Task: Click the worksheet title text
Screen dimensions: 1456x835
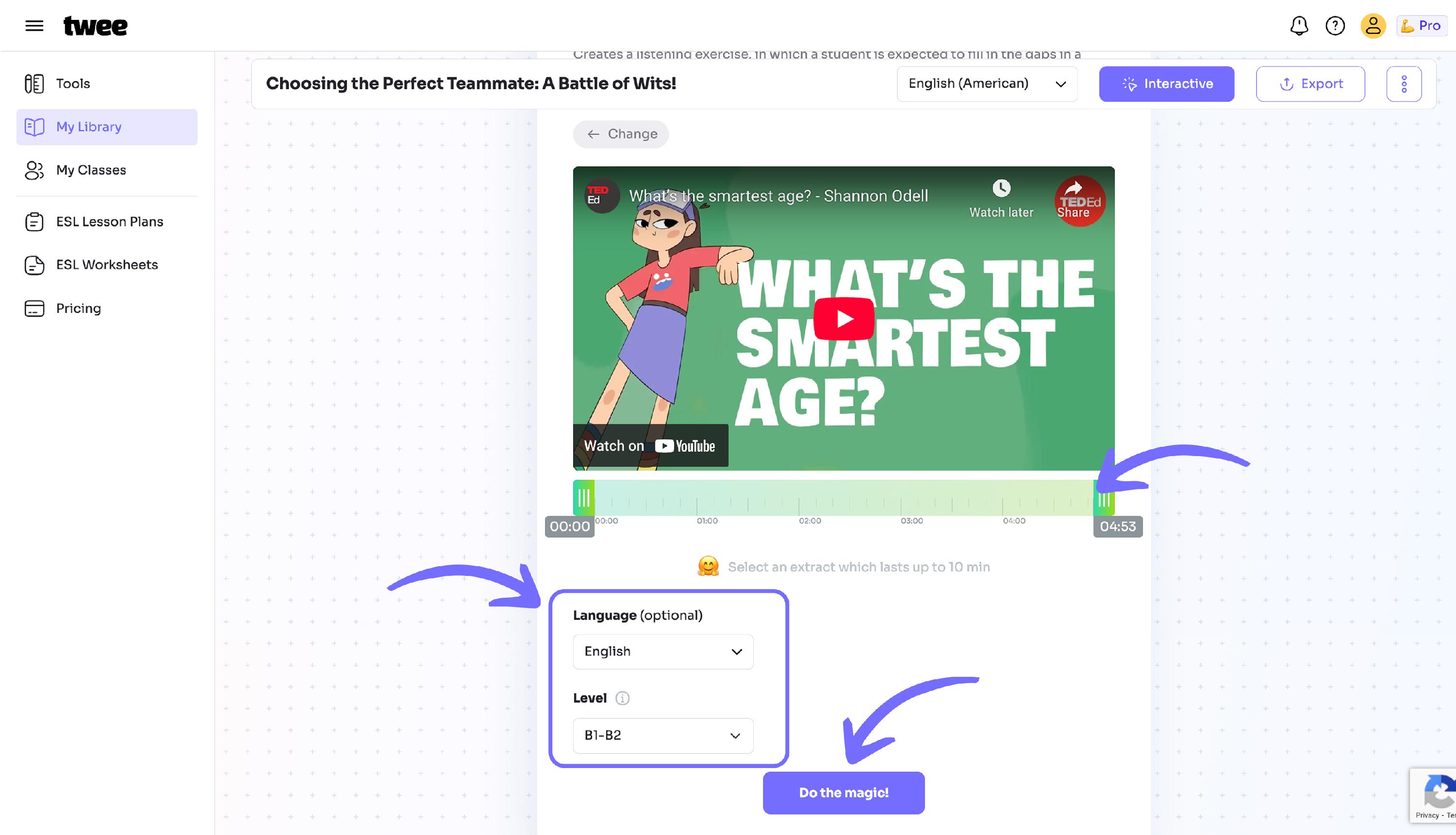Action: pyautogui.click(x=470, y=84)
